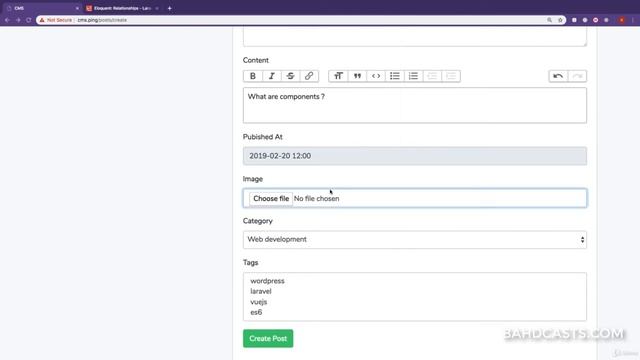The height and width of the screenshot is (360, 640).
Task: Click Choose file for the image upload
Action: tap(271, 199)
